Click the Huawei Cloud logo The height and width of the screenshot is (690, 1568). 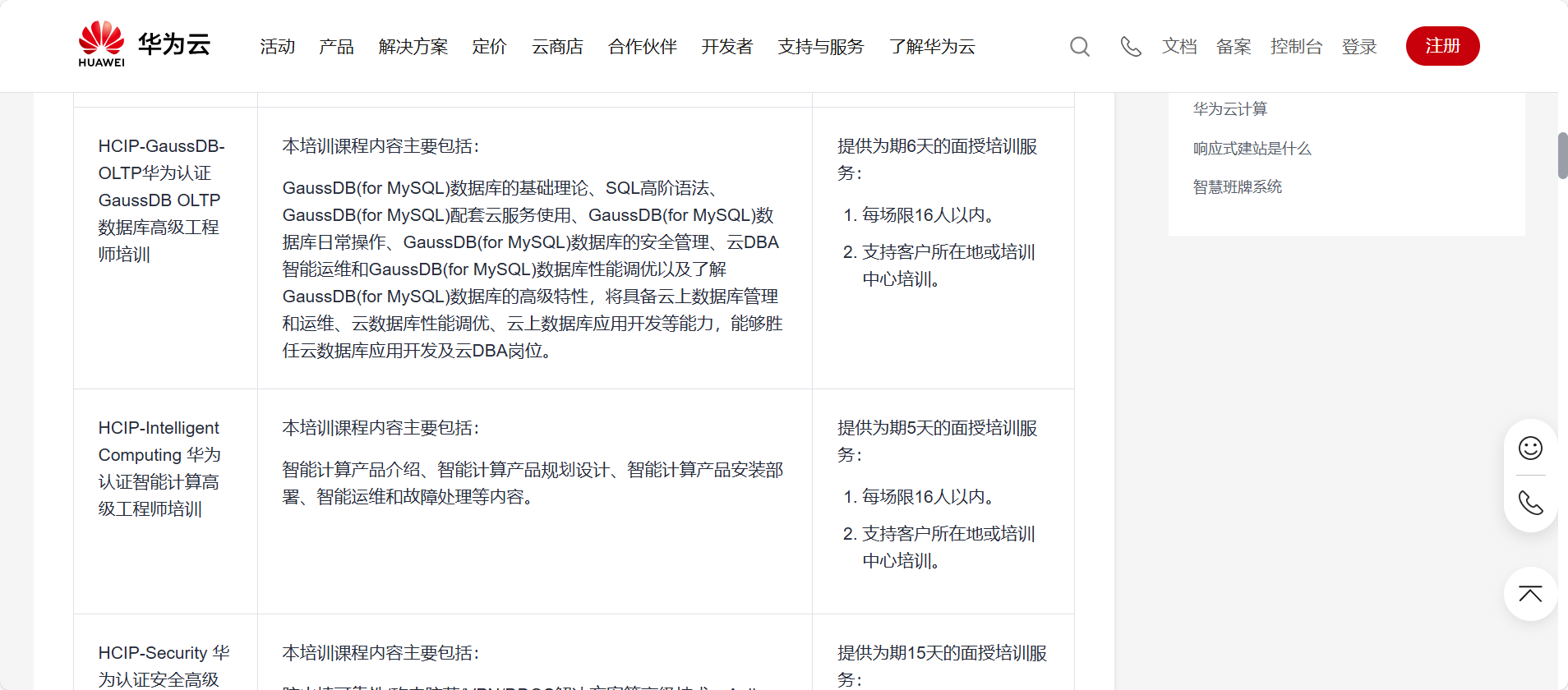pyautogui.click(x=145, y=44)
